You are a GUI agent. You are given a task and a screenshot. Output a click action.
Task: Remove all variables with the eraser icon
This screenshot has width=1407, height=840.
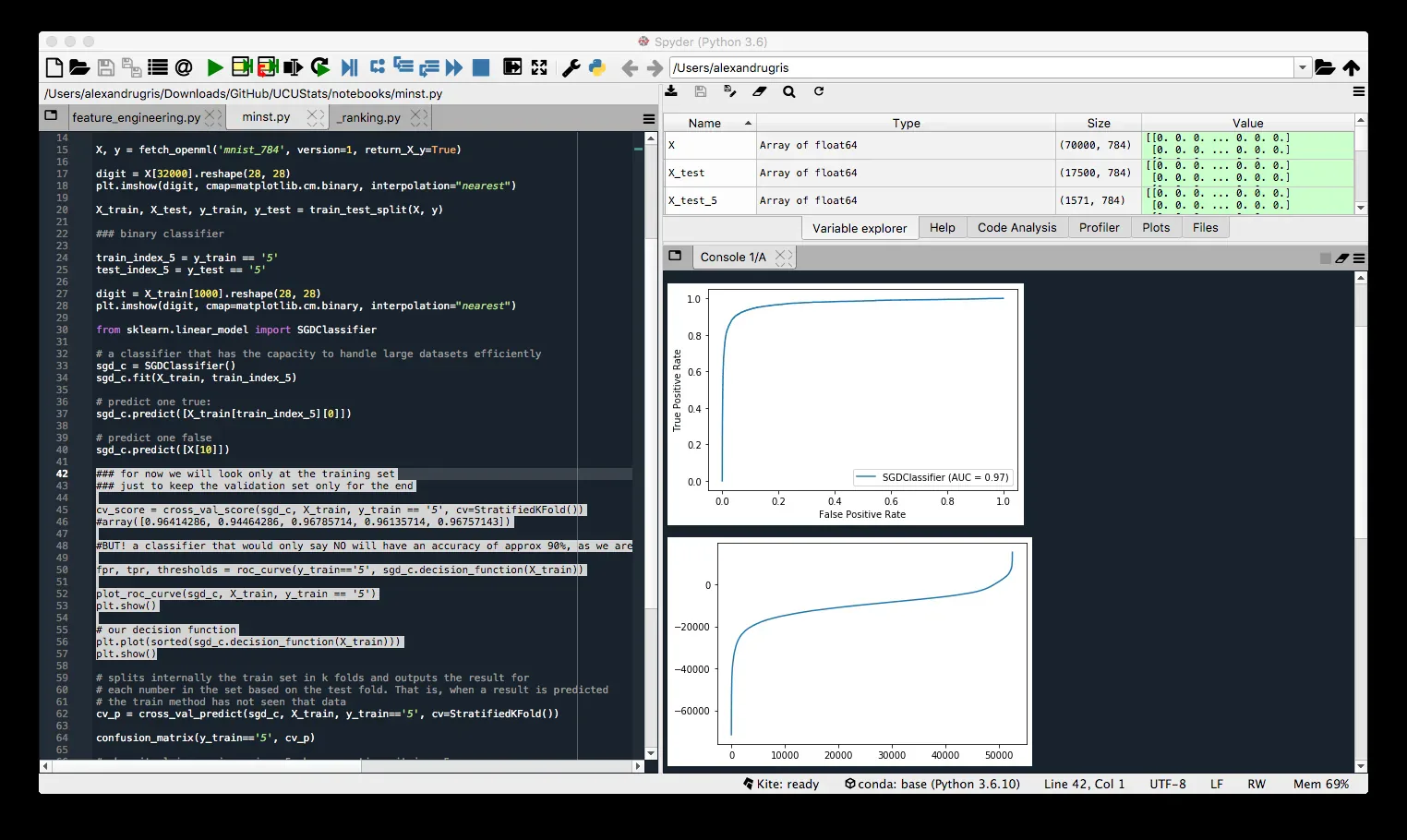[760, 91]
